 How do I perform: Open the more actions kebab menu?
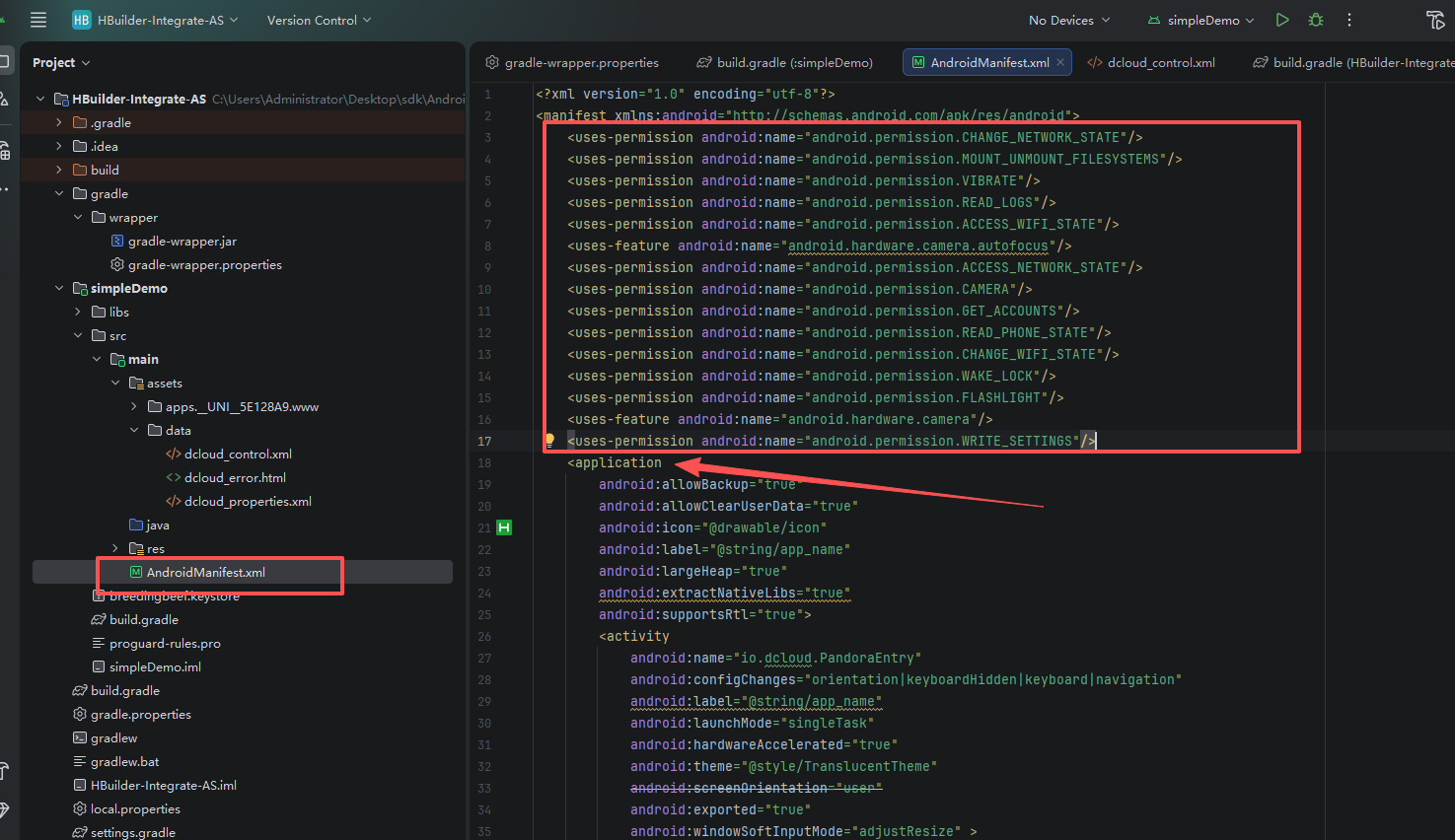pos(1349,20)
